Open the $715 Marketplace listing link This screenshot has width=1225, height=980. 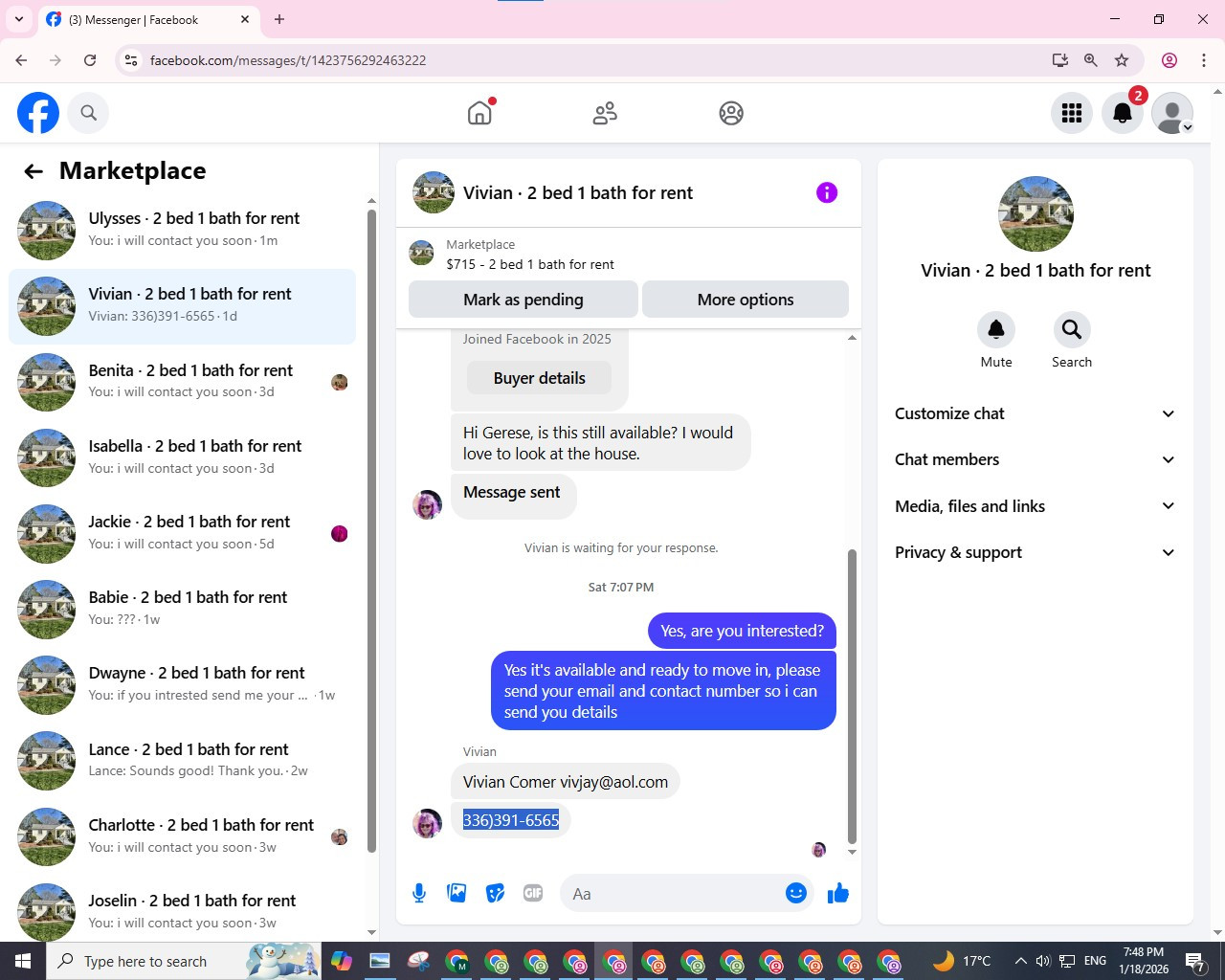point(530,264)
